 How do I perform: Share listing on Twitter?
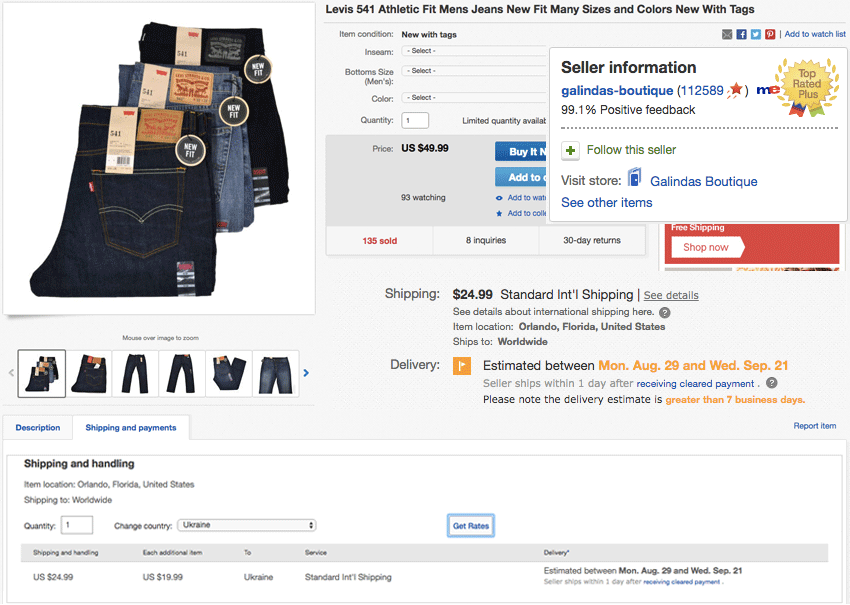pos(756,34)
